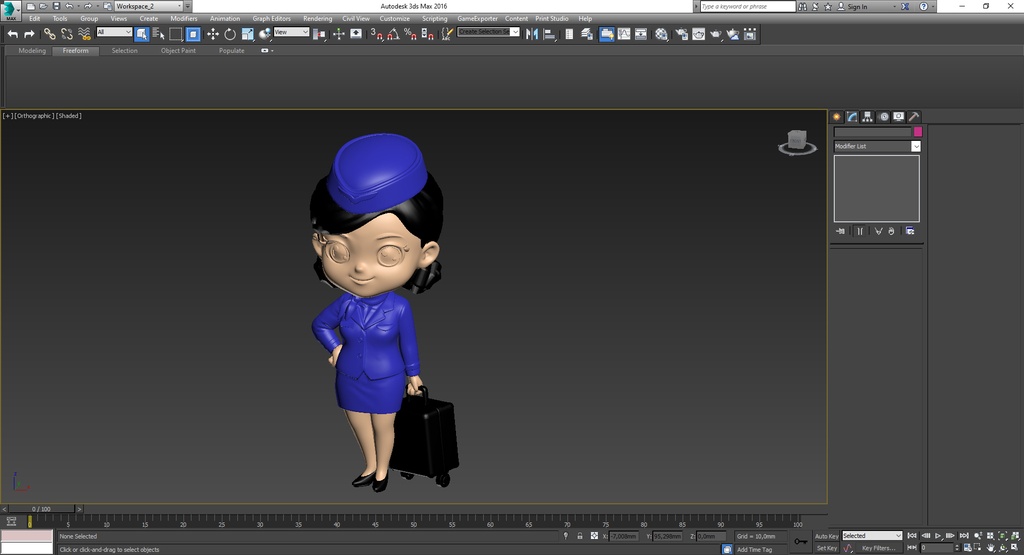Screen dimensions: 1024x555
Task: Toggle the Angle Snap button
Action: point(393,34)
